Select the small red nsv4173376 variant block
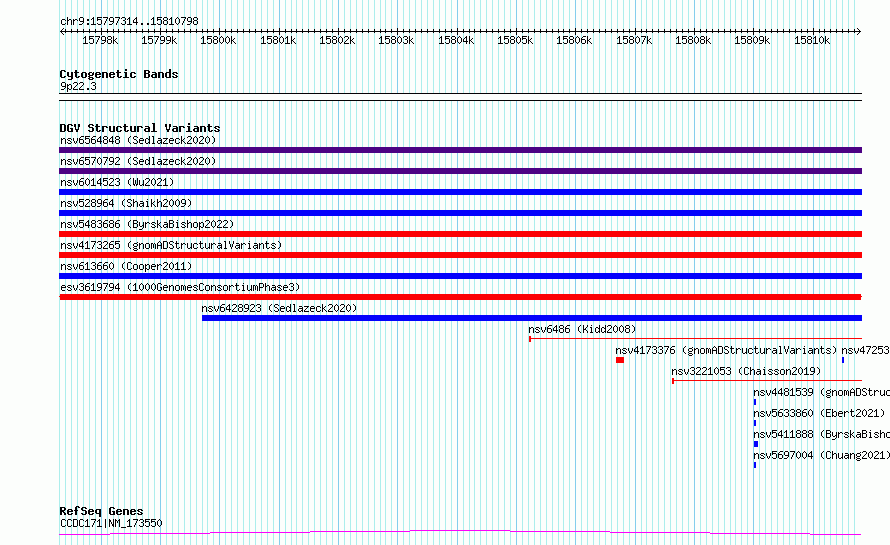The height and width of the screenshot is (545, 890). [620, 360]
